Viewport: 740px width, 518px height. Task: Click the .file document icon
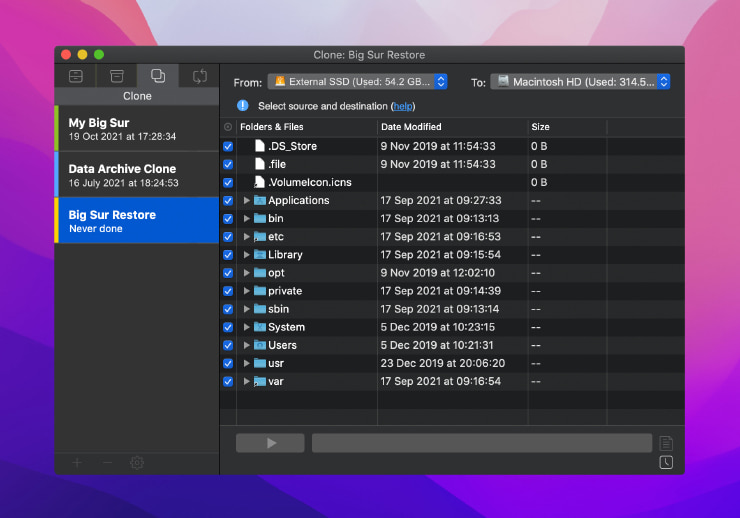(259, 164)
